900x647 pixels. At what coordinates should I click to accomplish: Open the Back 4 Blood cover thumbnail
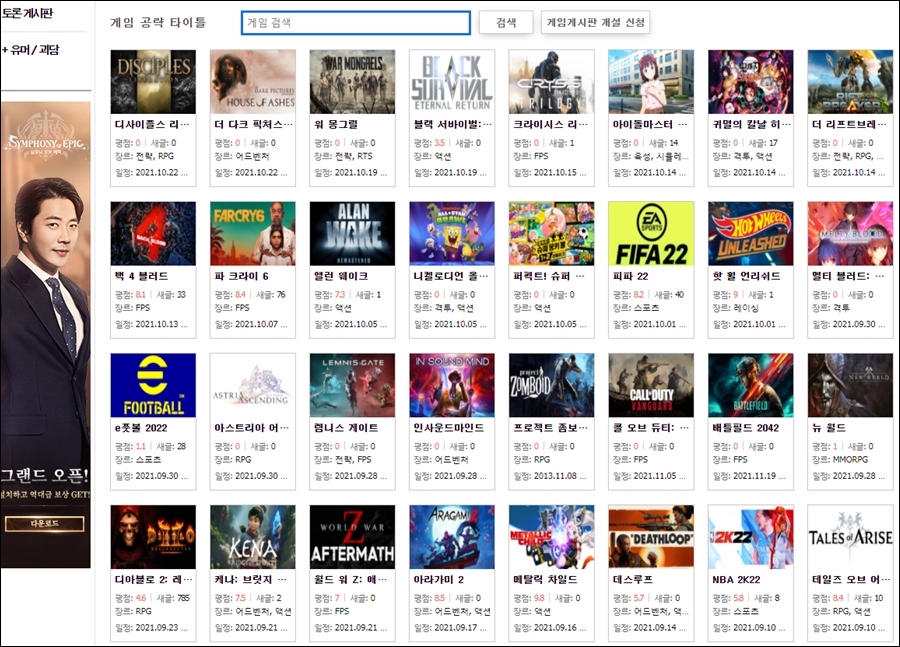pyautogui.click(x=153, y=234)
